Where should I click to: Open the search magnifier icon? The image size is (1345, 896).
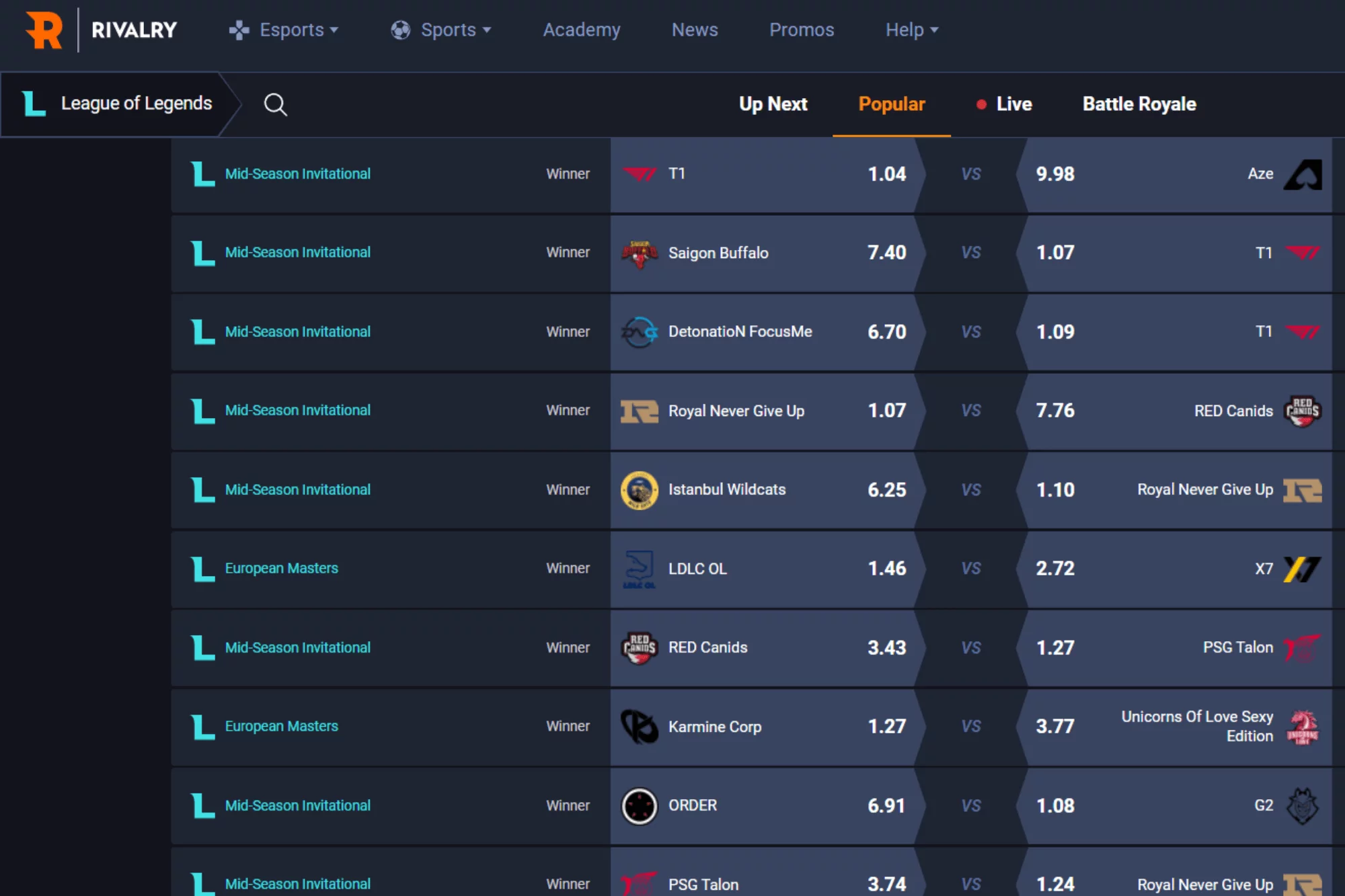tap(275, 104)
